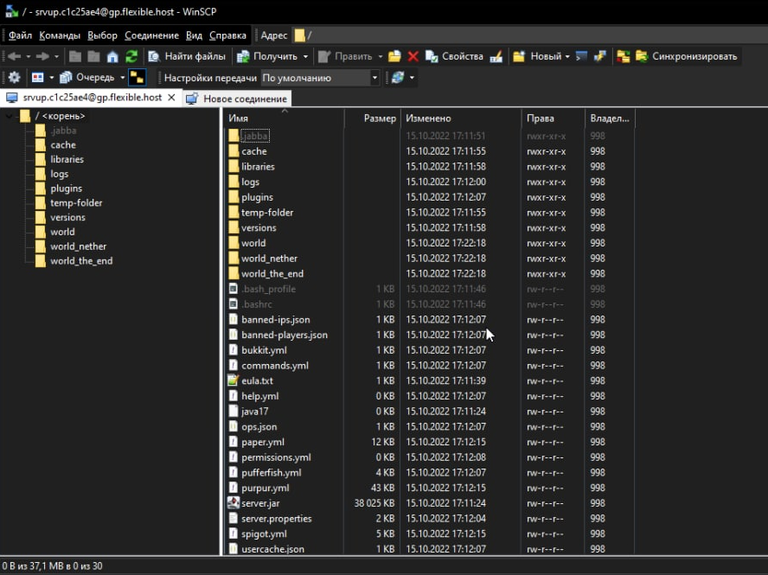
Task: Expand the Править dropdown arrow
Action: coord(380,56)
